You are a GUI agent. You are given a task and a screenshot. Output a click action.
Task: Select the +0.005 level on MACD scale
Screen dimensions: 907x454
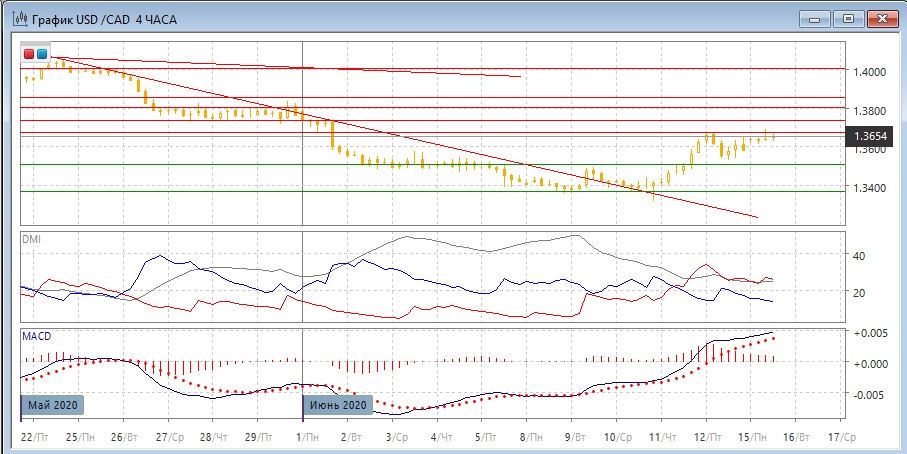click(868, 332)
